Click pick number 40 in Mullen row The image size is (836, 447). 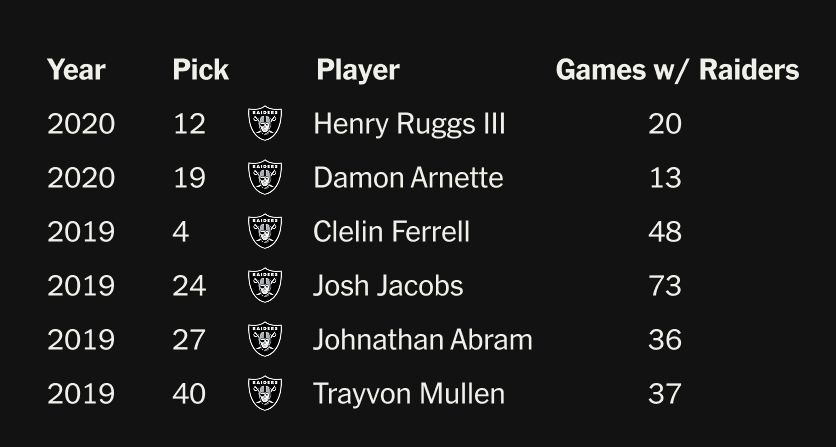click(x=188, y=393)
